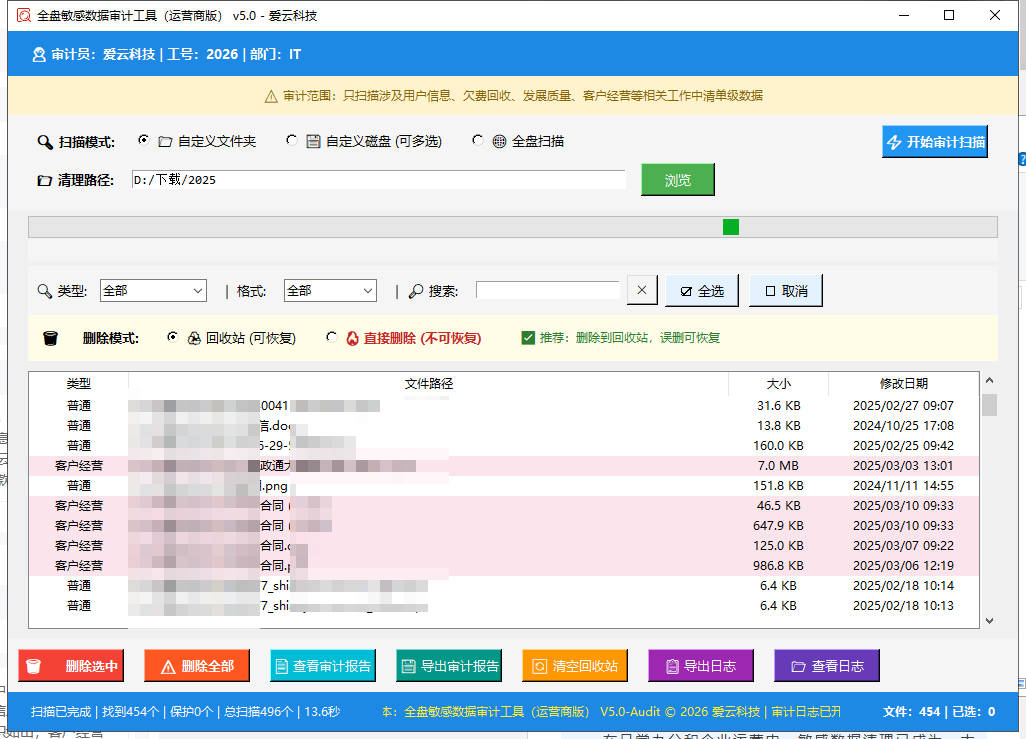Select 直接删除 (不可恢复) radio button

pos(332,337)
